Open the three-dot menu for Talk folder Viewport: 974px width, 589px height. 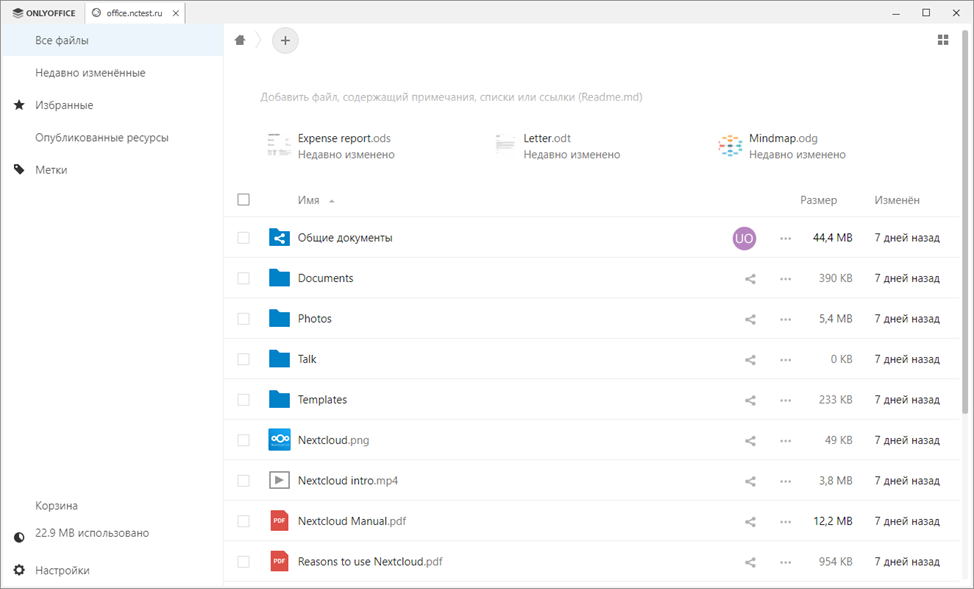[x=785, y=360]
